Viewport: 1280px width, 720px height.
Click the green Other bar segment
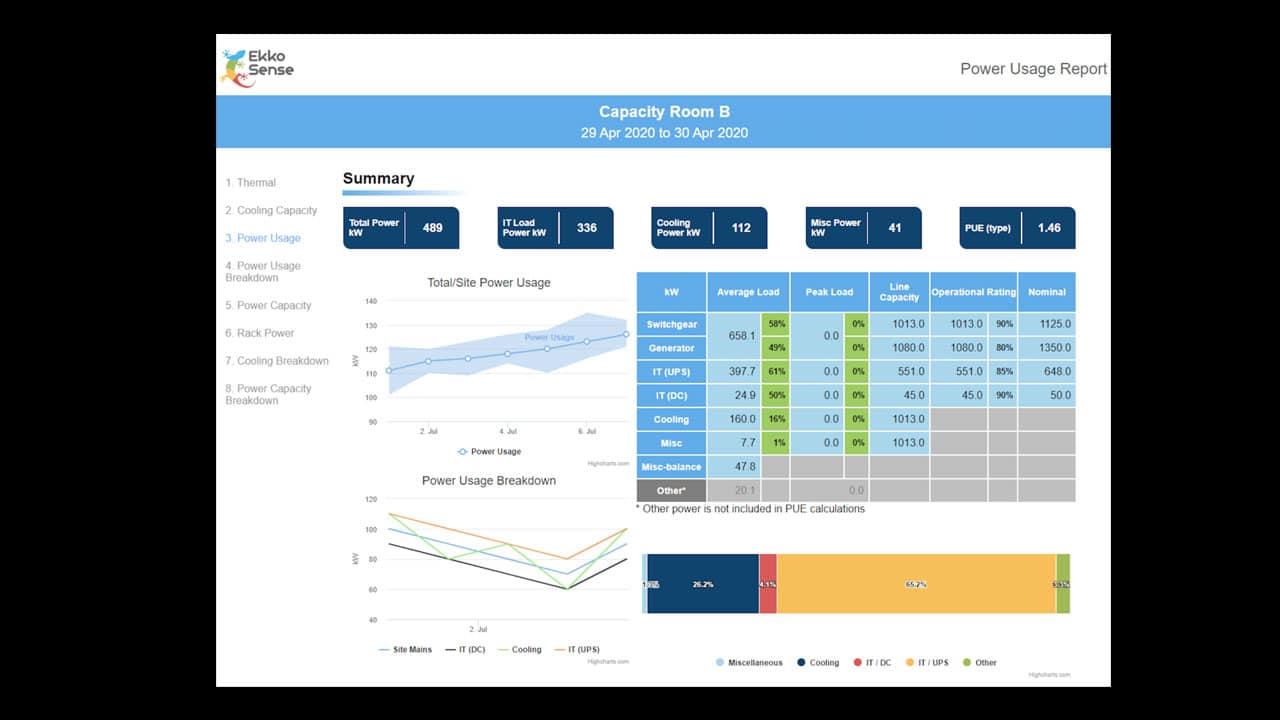(1063, 584)
